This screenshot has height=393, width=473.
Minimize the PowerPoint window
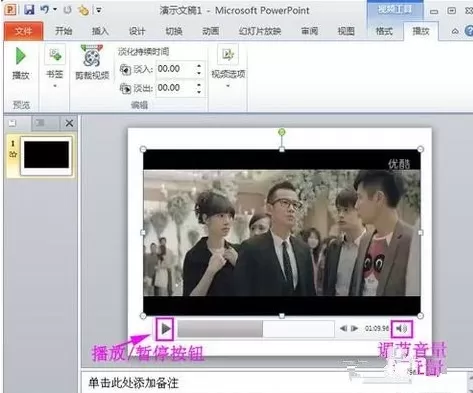tap(434, 12)
